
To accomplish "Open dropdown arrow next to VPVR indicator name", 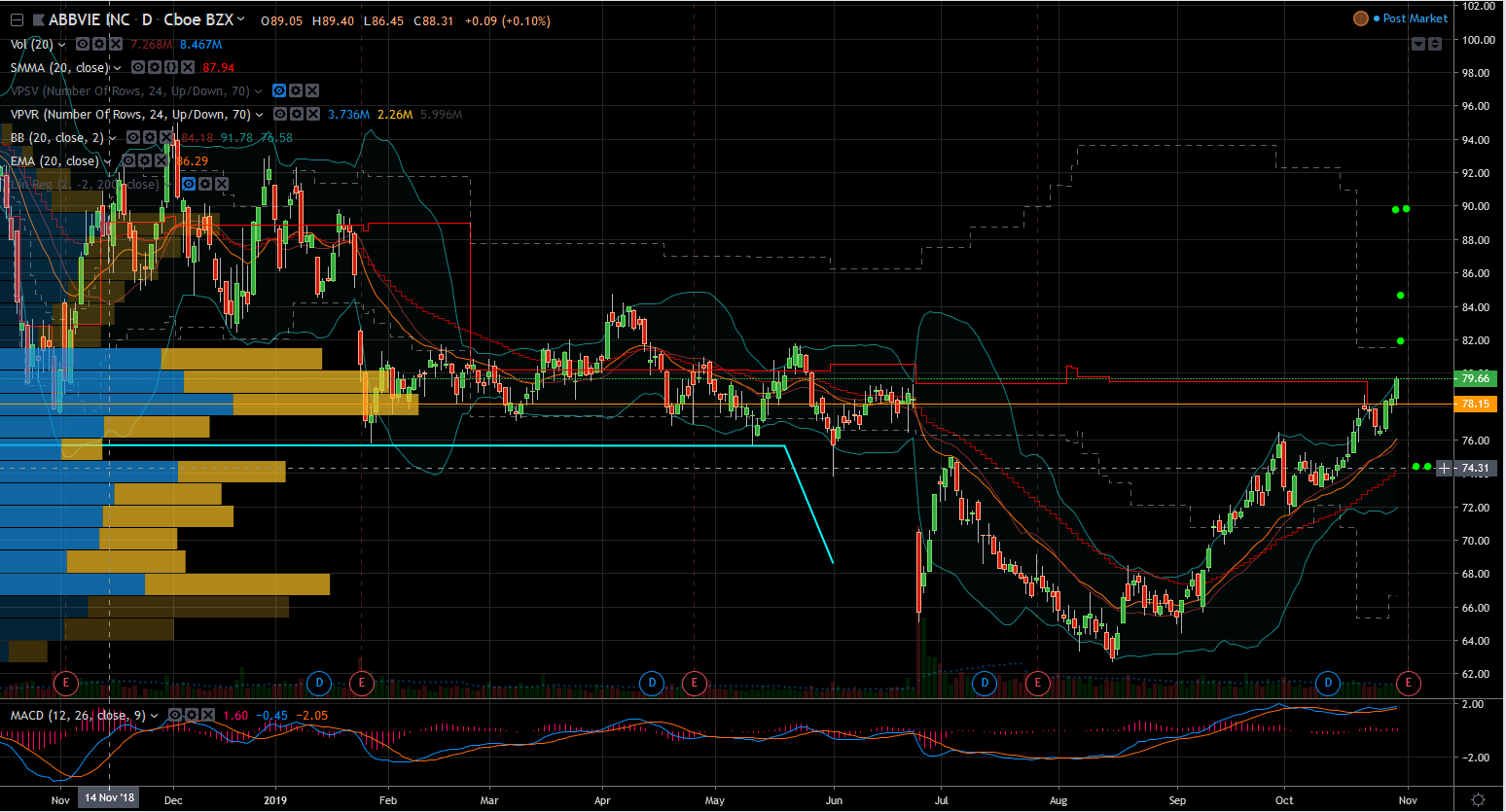I will (260, 115).
